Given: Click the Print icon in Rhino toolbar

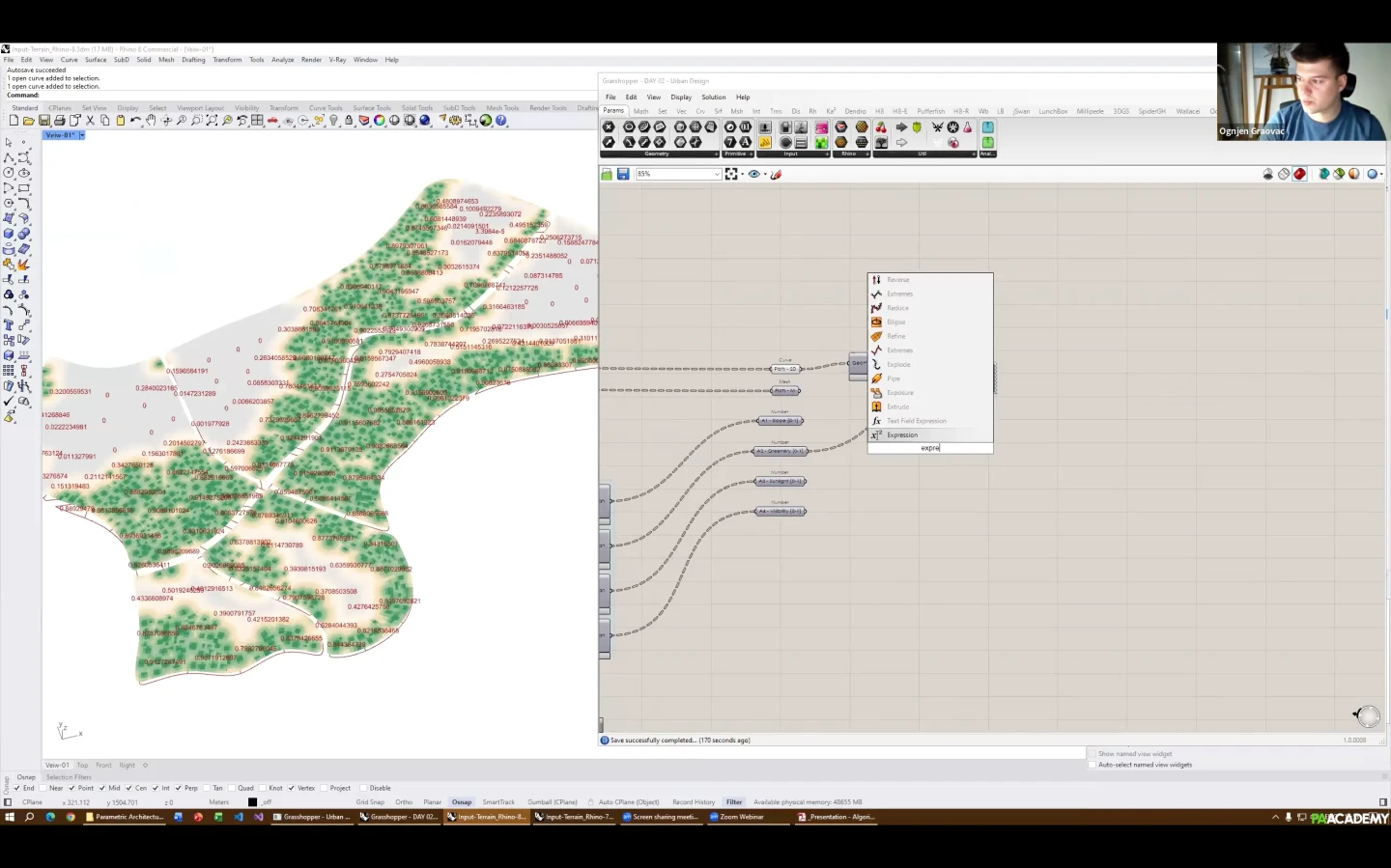Looking at the screenshot, I should [59, 121].
